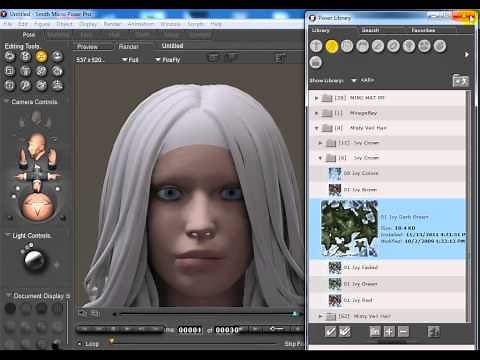The image size is (480, 360).
Task: Switch to the document Preview tab
Action: coord(88,47)
